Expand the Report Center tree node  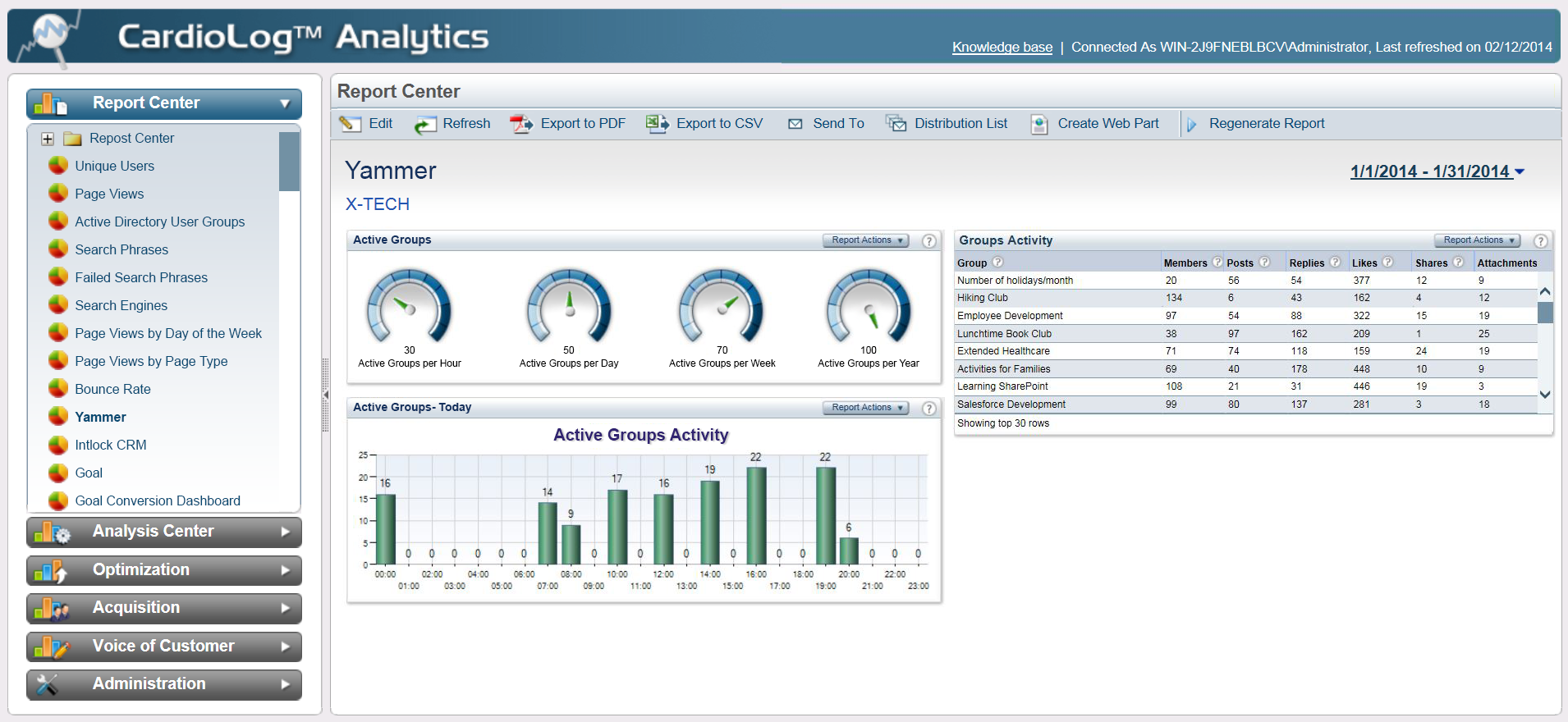click(48, 139)
